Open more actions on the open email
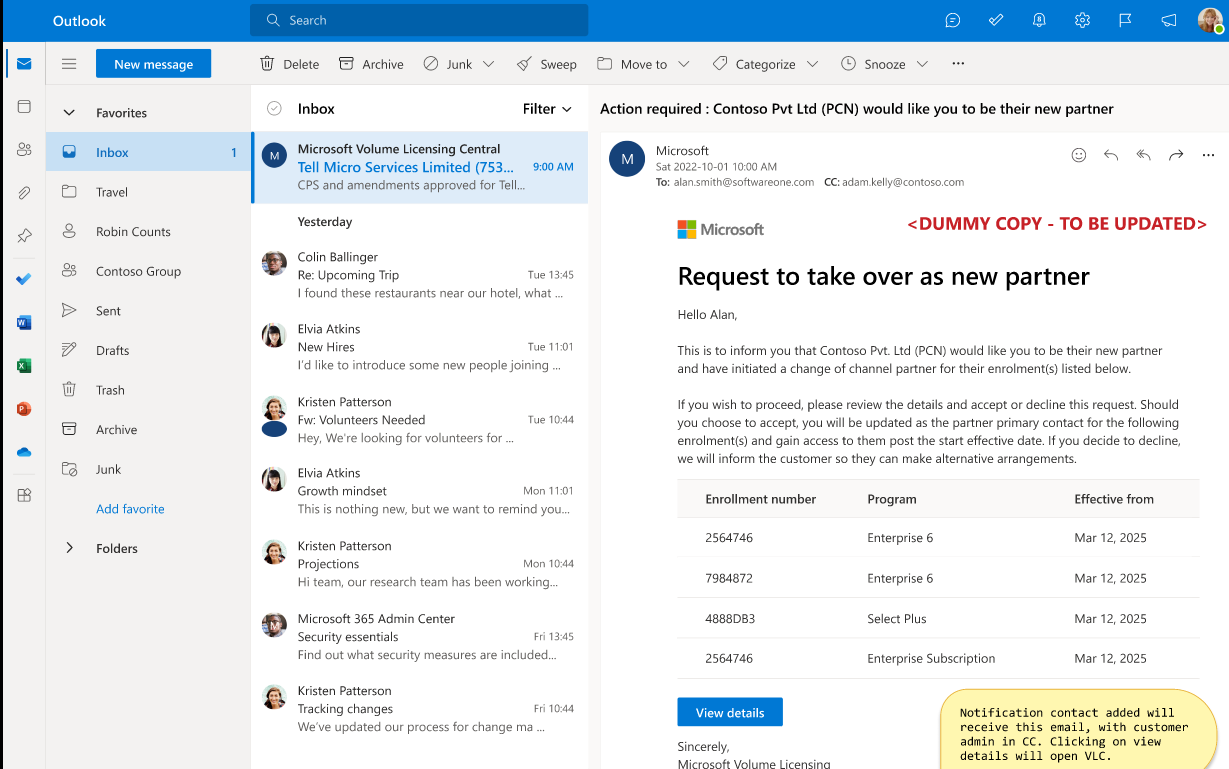1229x769 pixels. coord(1208,155)
